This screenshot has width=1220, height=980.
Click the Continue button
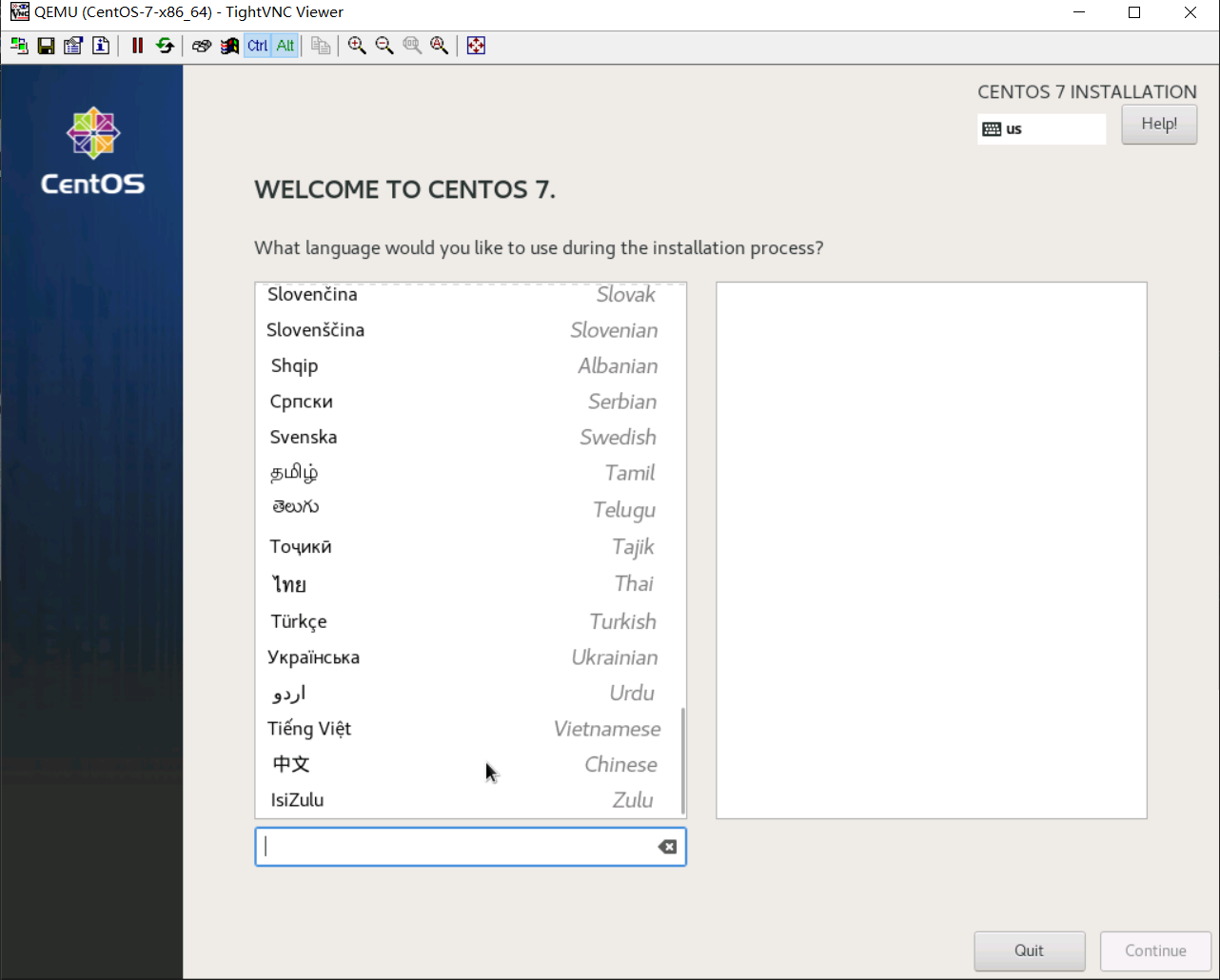[1155, 951]
